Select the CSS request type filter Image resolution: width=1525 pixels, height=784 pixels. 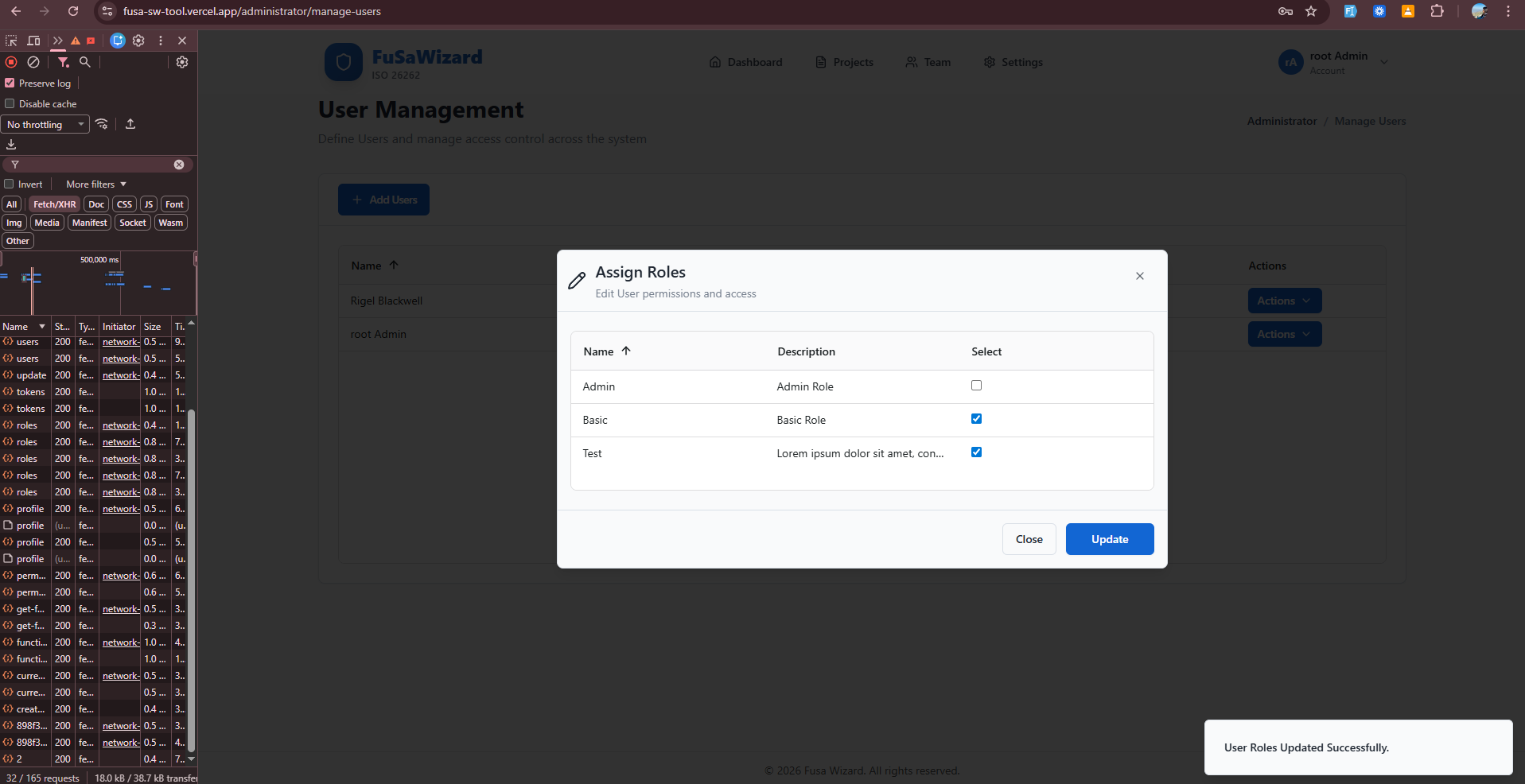tap(124, 204)
